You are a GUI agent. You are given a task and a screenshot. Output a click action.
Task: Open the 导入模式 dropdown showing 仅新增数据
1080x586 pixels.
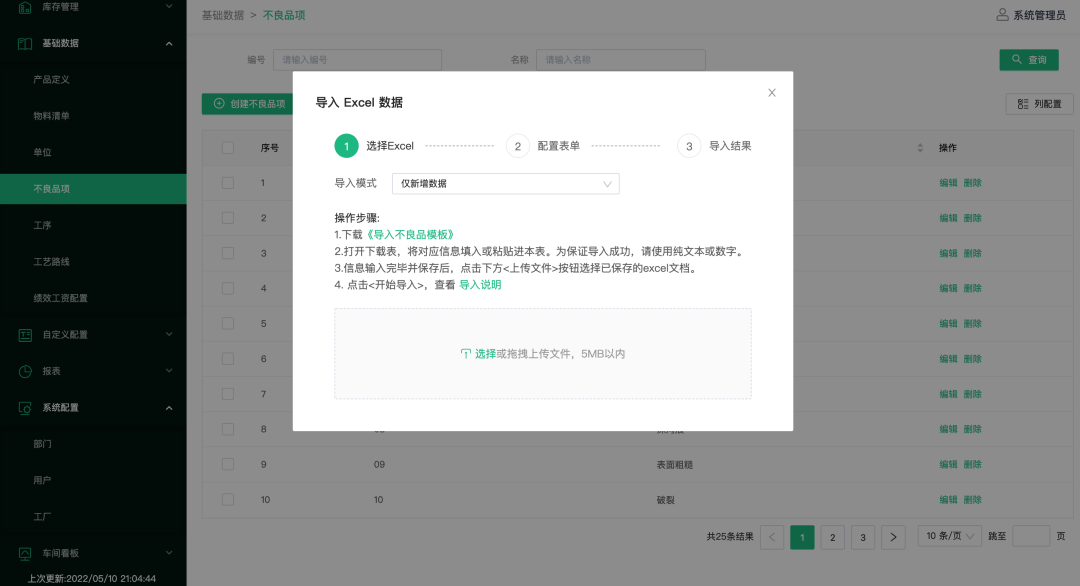point(505,183)
